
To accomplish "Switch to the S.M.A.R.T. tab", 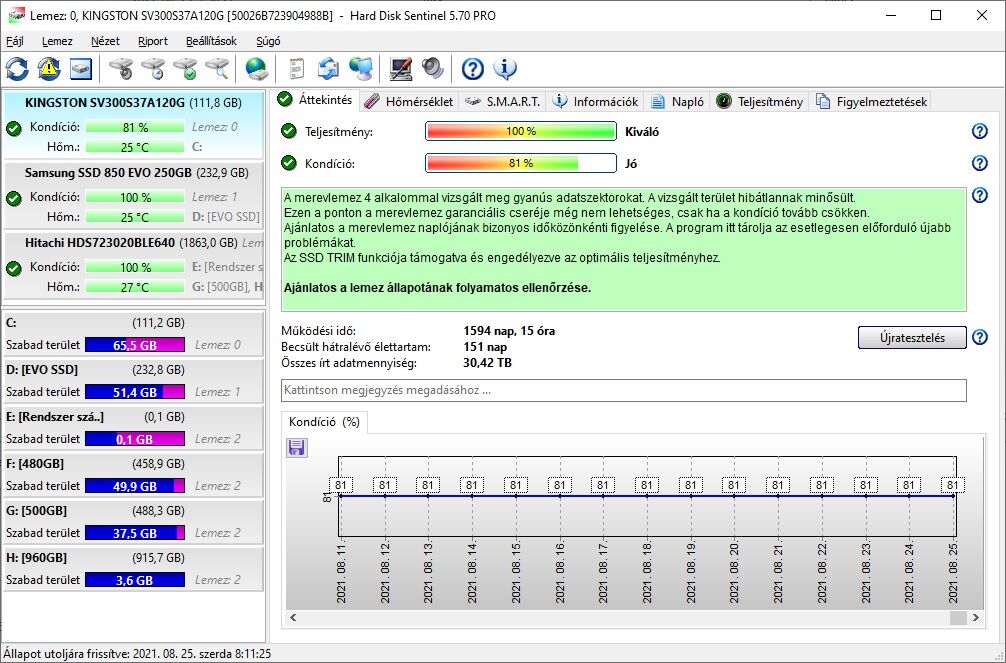I will coord(504,101).
